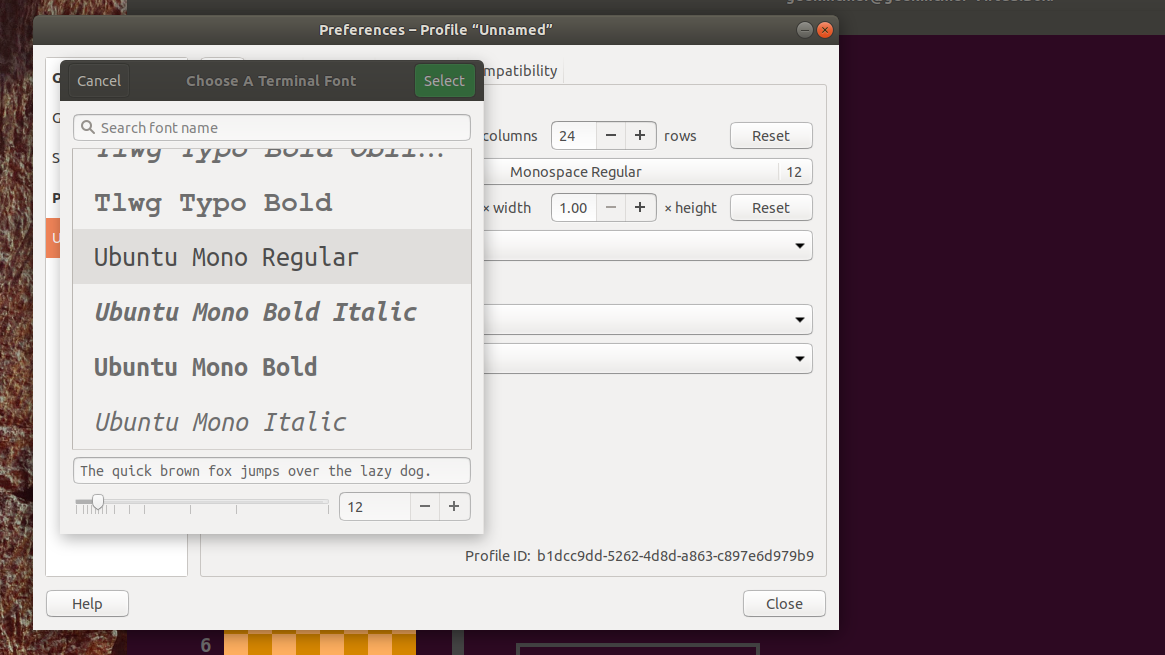Increase cell width using the plus button

(x=640, y=207)
